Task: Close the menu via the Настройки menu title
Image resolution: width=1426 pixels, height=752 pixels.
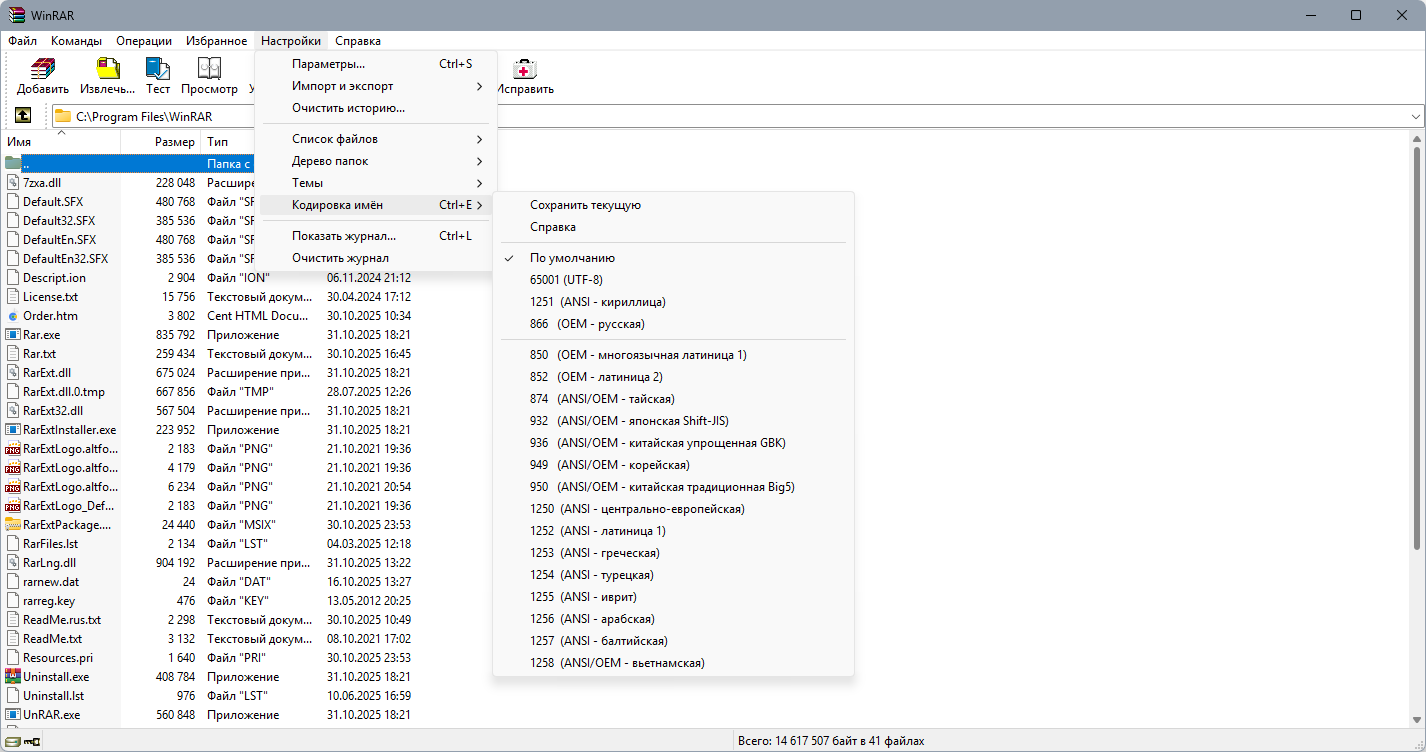Action: (291, 41)
